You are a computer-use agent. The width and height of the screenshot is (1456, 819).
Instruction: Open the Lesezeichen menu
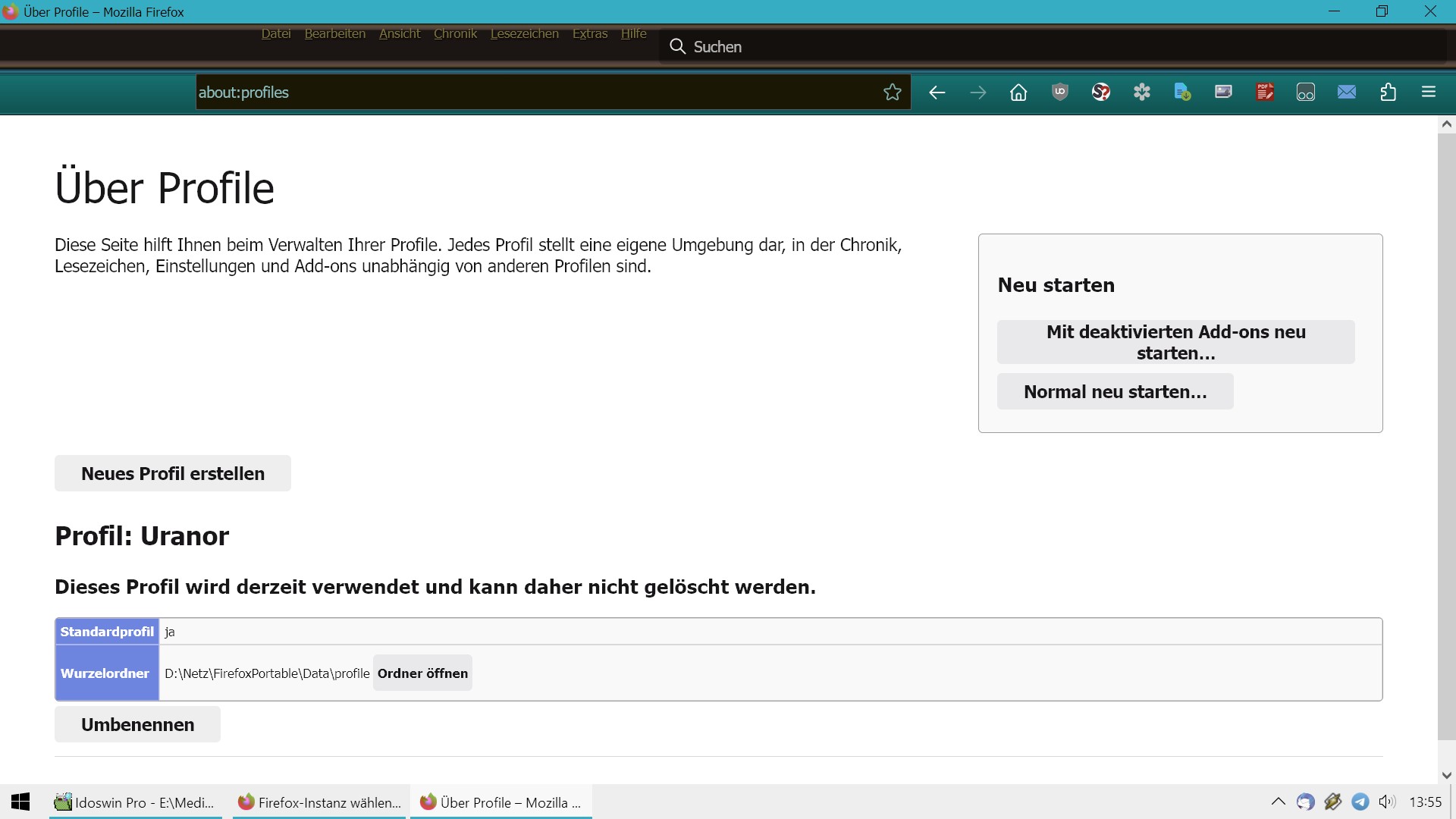point(524,34)
